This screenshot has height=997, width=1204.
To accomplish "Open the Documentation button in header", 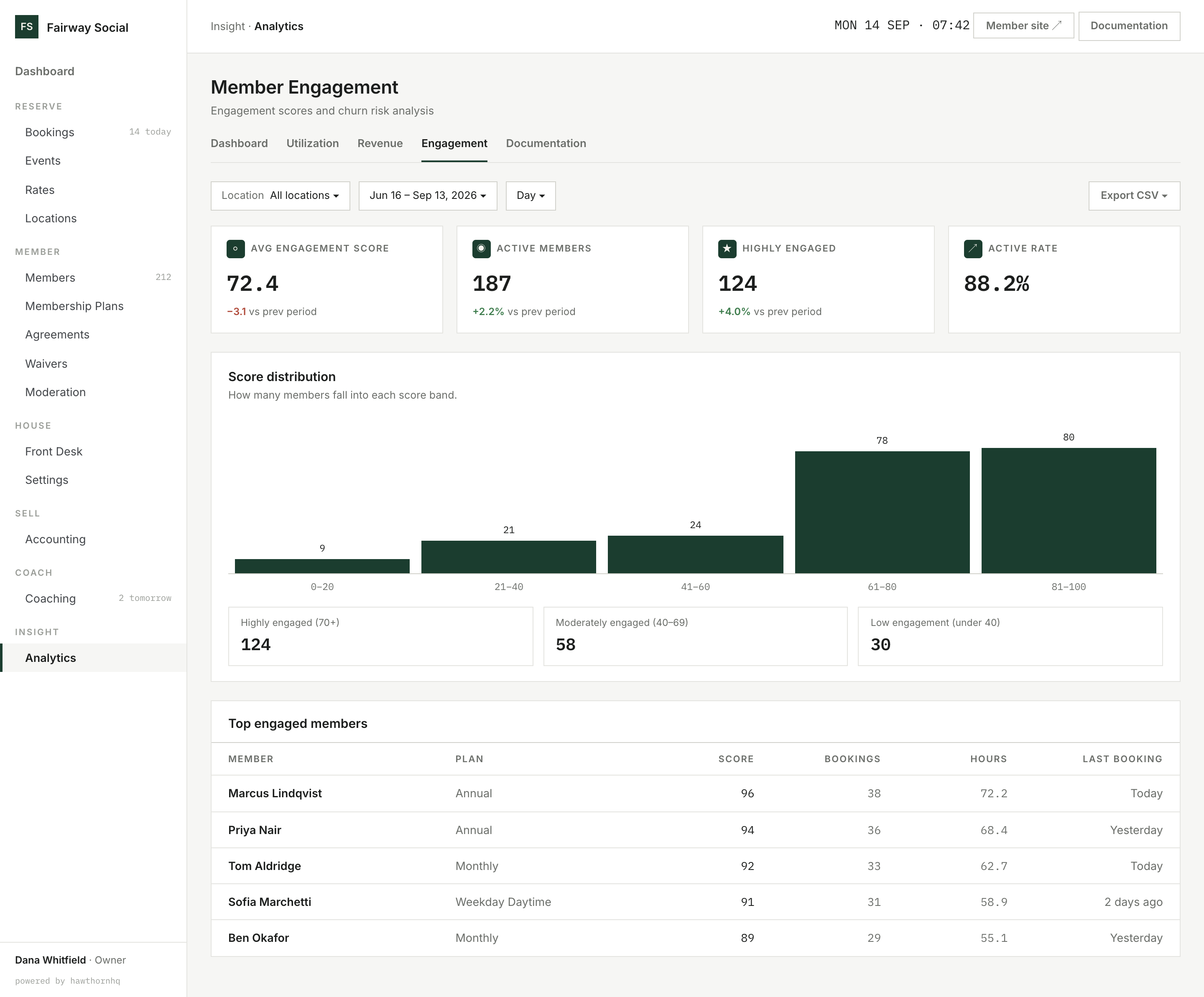I will tap(1129, 26).
